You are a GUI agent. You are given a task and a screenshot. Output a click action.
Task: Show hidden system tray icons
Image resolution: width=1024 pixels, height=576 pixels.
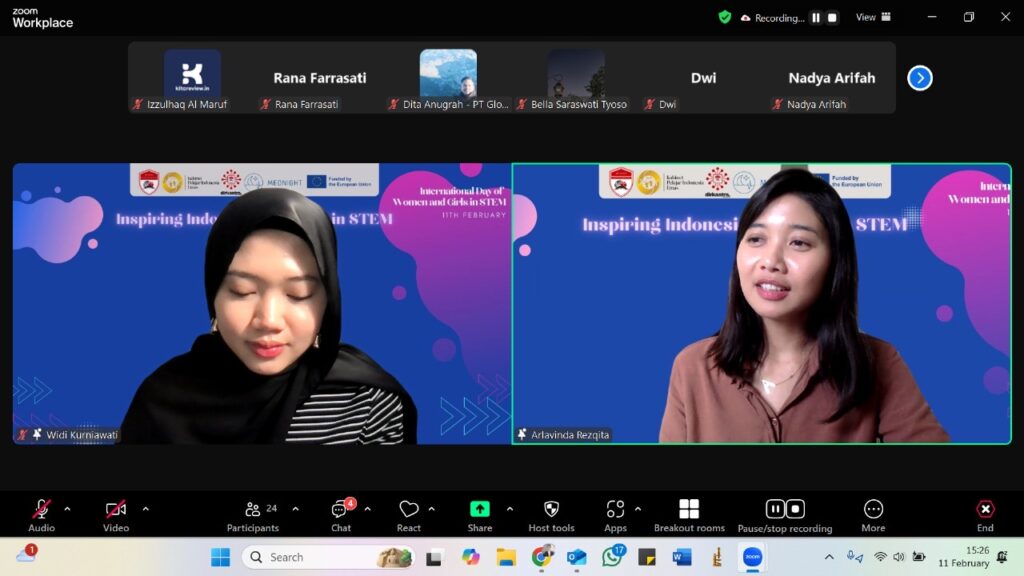829,557
